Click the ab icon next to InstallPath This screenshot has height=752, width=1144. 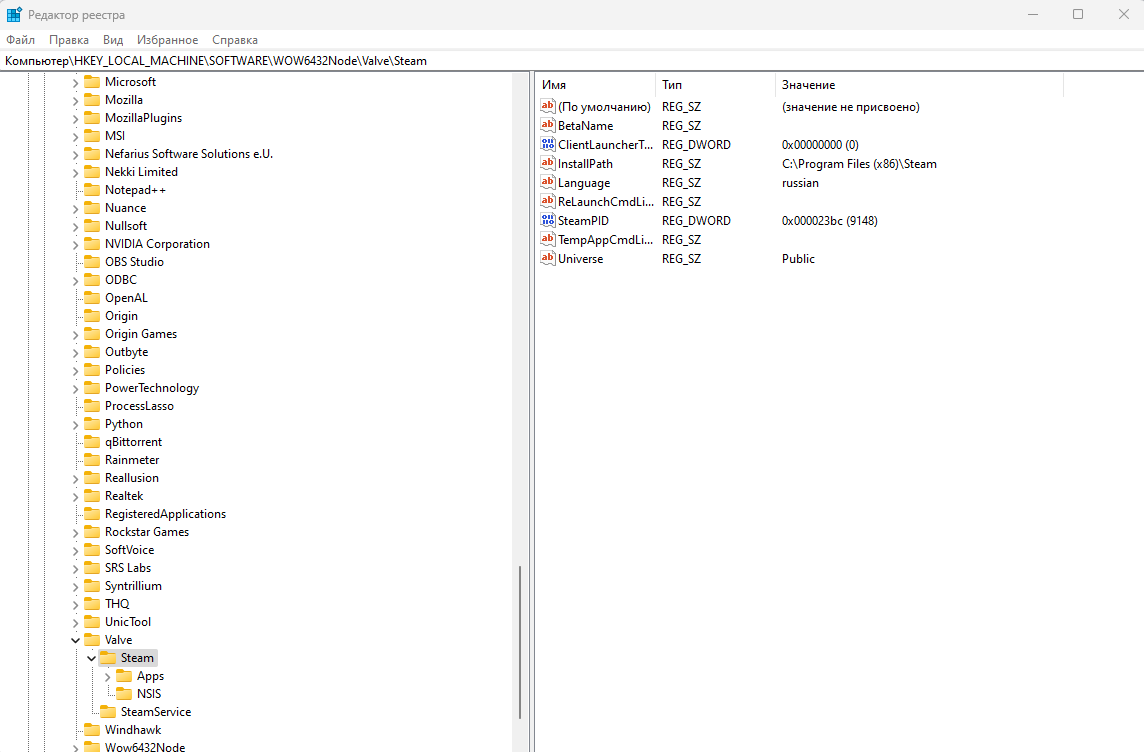(x=547, y=163)
